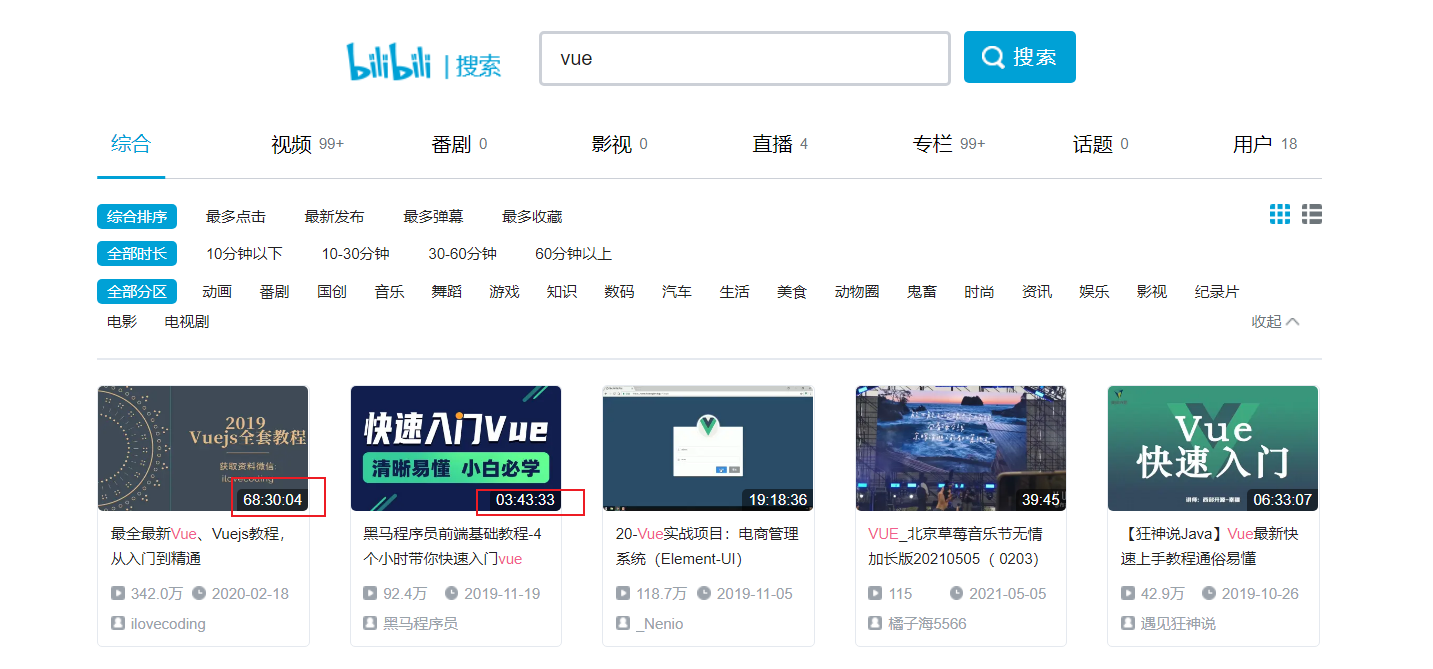Click the blue 搜索 search button
Viewport: 1433px width, 669px height.
tap(1020, 57)
